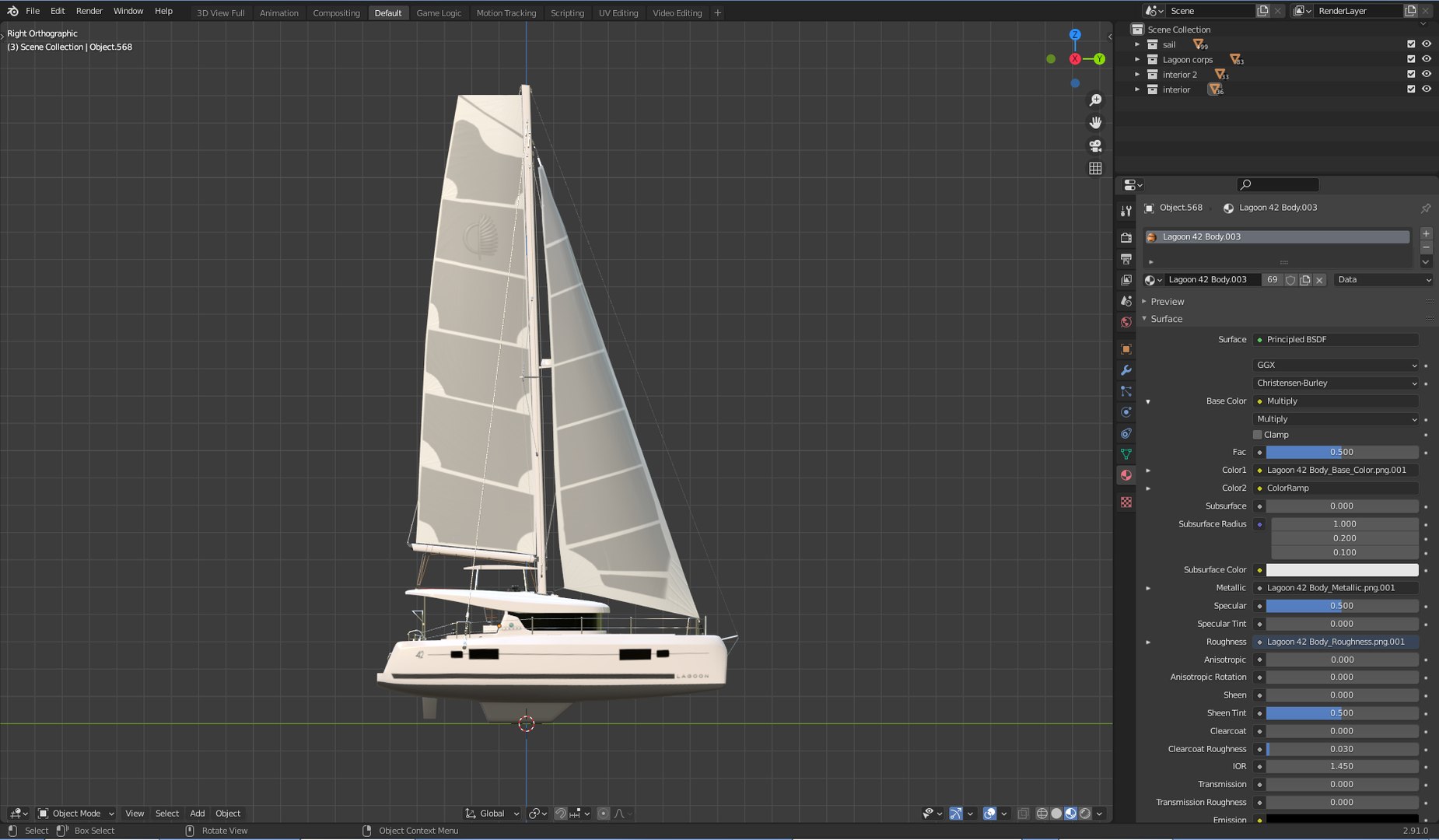
Task: Open View Layer properties tab
Action: point(1126,279)
